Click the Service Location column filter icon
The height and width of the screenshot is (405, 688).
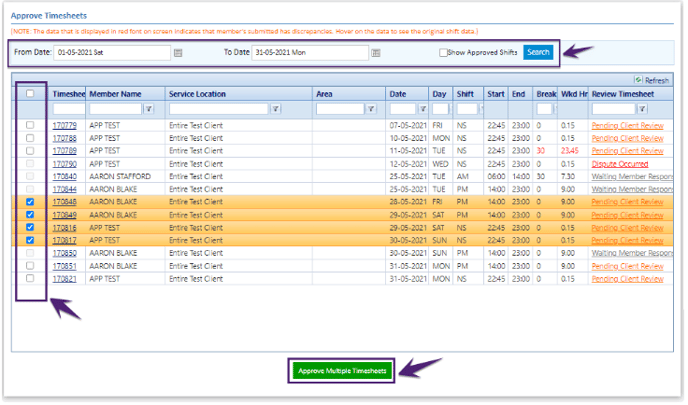pyautogui.click(x=276, y=109)
